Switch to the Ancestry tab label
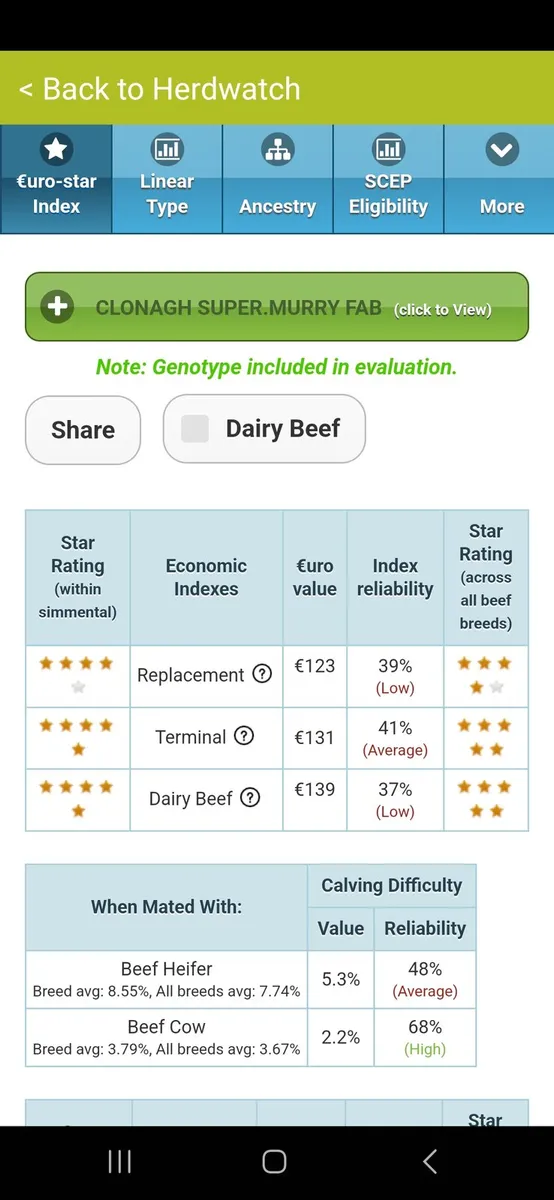 click(x=277, y=207)
